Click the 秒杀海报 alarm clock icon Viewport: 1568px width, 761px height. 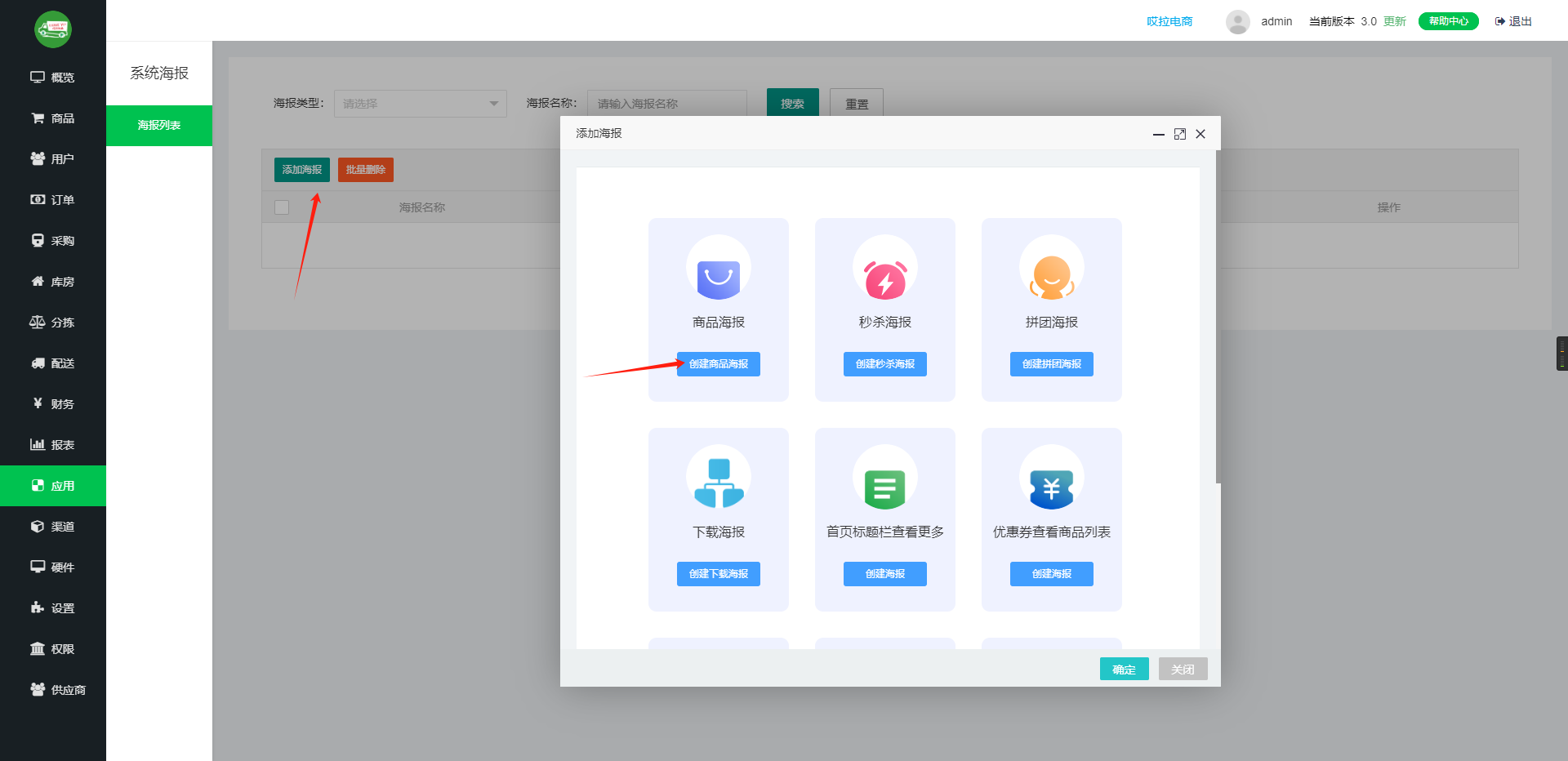[885, 268]
